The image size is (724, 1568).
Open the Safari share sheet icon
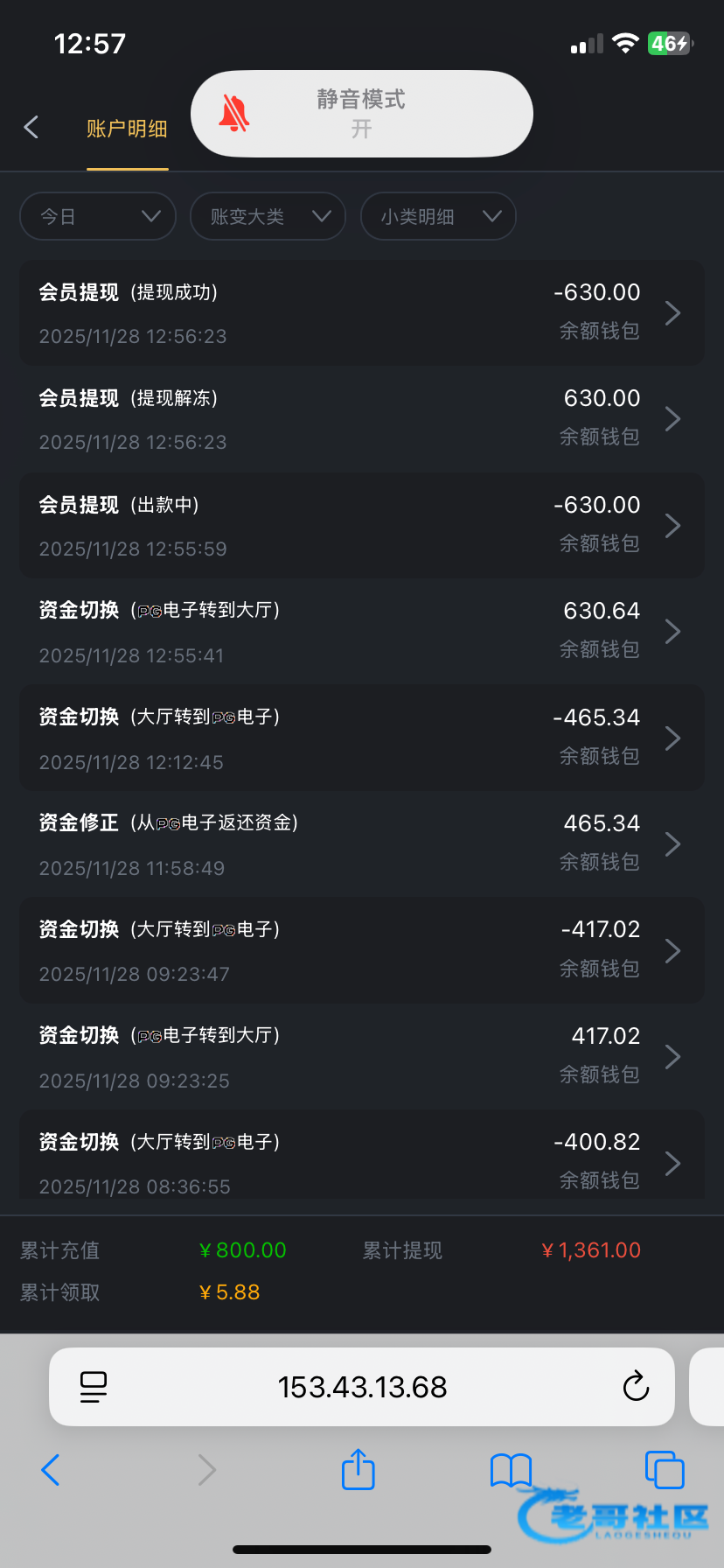(358, 1469)
